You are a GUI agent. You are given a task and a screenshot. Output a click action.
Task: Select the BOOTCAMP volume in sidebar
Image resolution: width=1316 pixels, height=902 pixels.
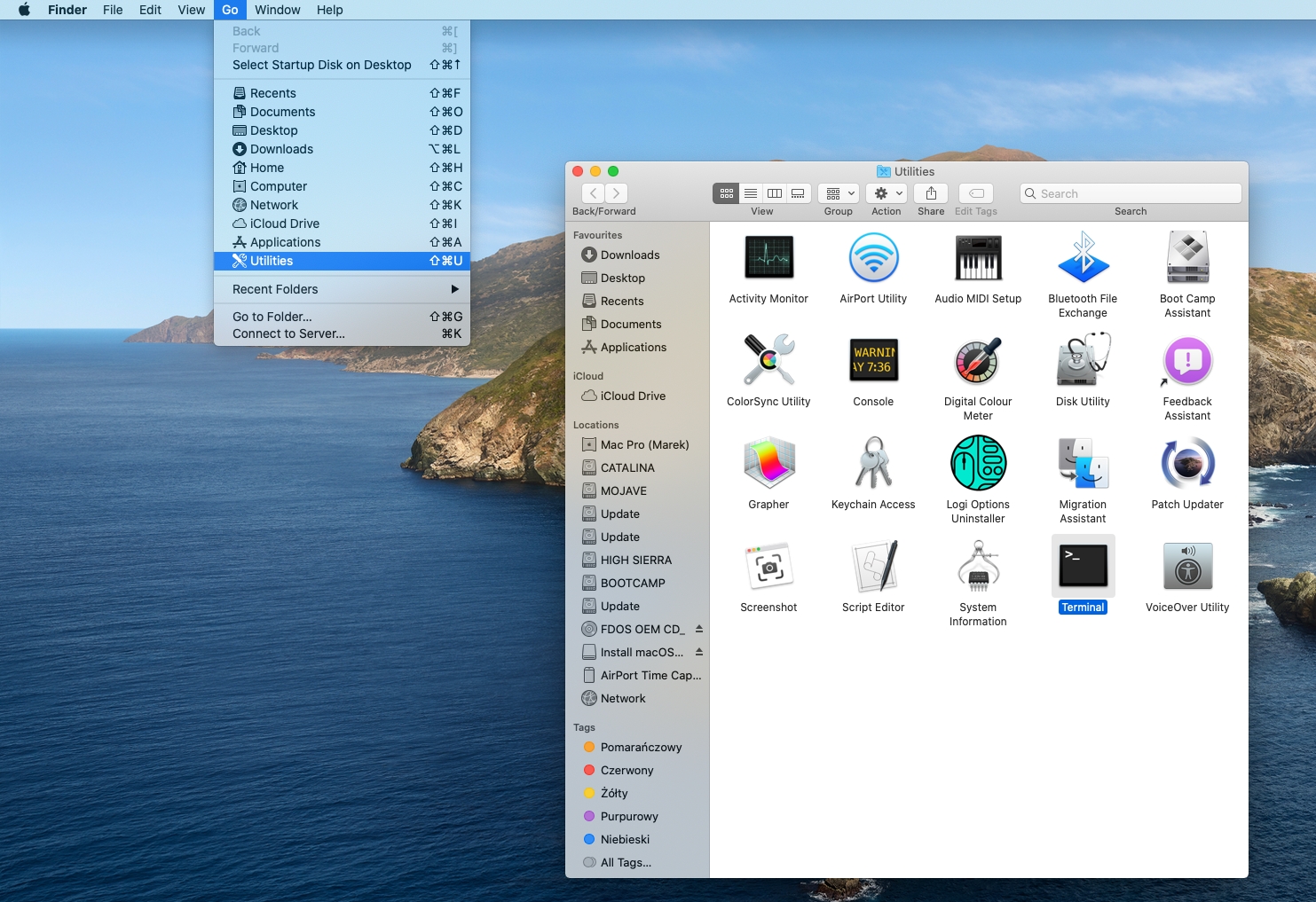tap(633, 583)
